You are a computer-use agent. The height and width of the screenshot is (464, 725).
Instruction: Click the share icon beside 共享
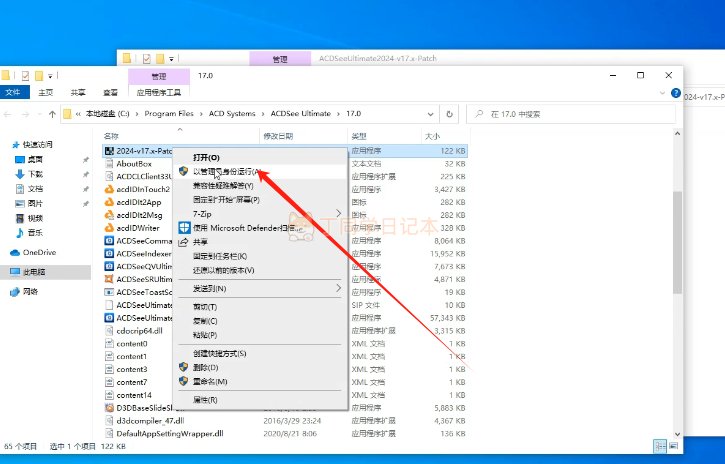(x=184, y=242)
